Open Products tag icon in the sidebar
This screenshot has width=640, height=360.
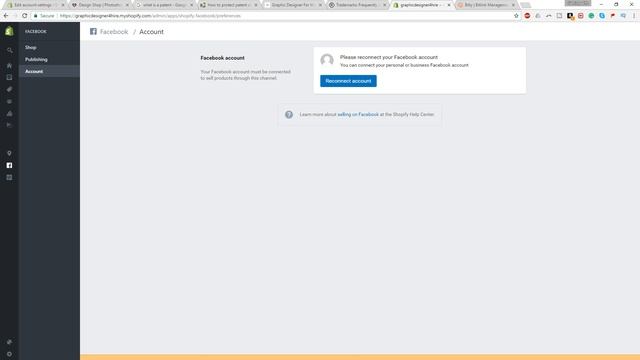(x=9, y=89)
